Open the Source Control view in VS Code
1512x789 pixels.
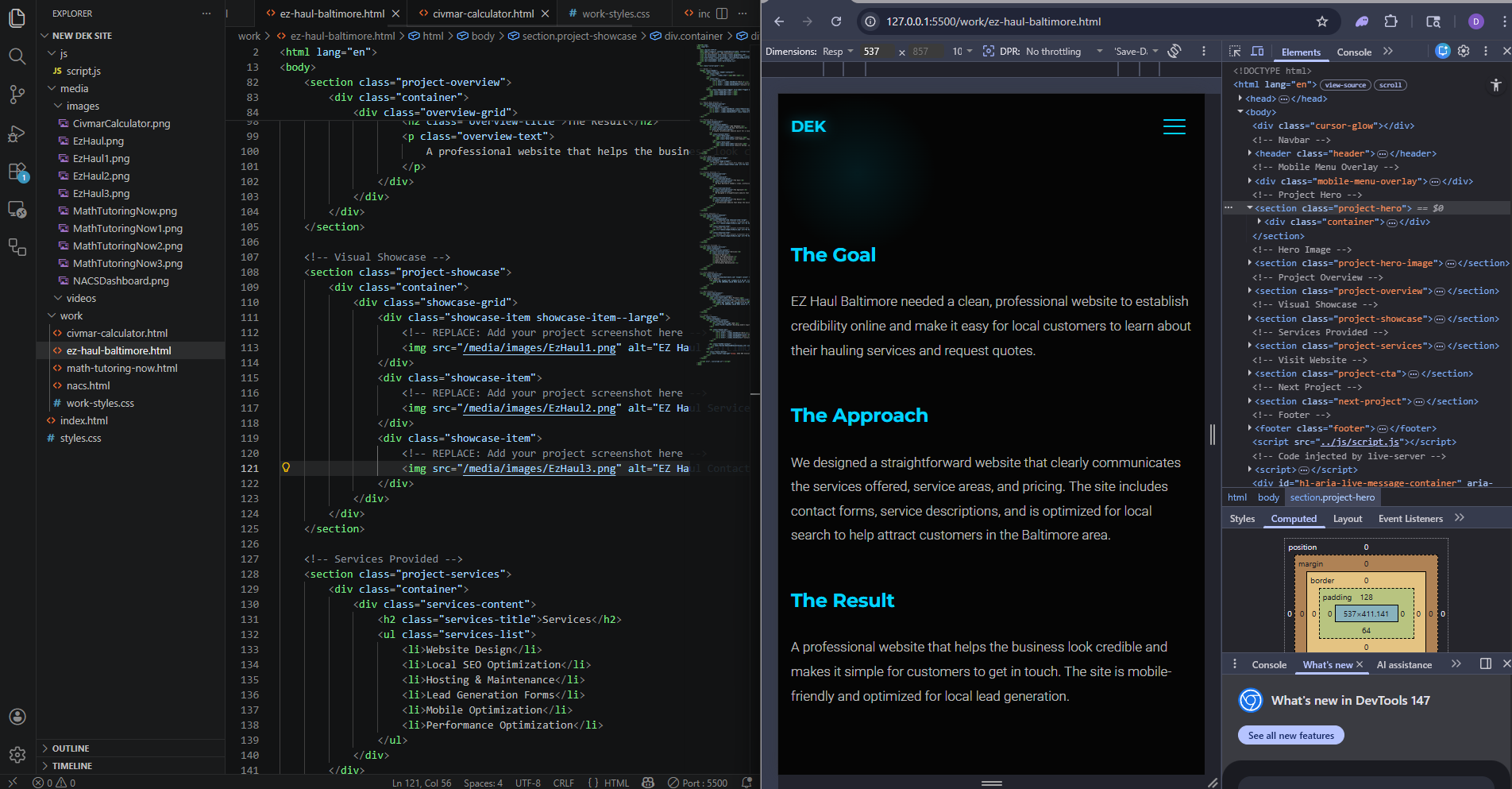click(17, 95)
